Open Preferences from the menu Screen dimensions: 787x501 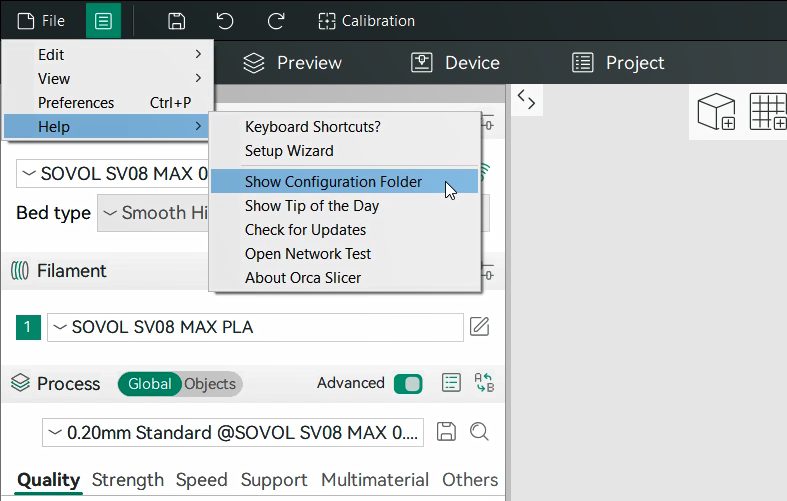[x=108, y=102]
